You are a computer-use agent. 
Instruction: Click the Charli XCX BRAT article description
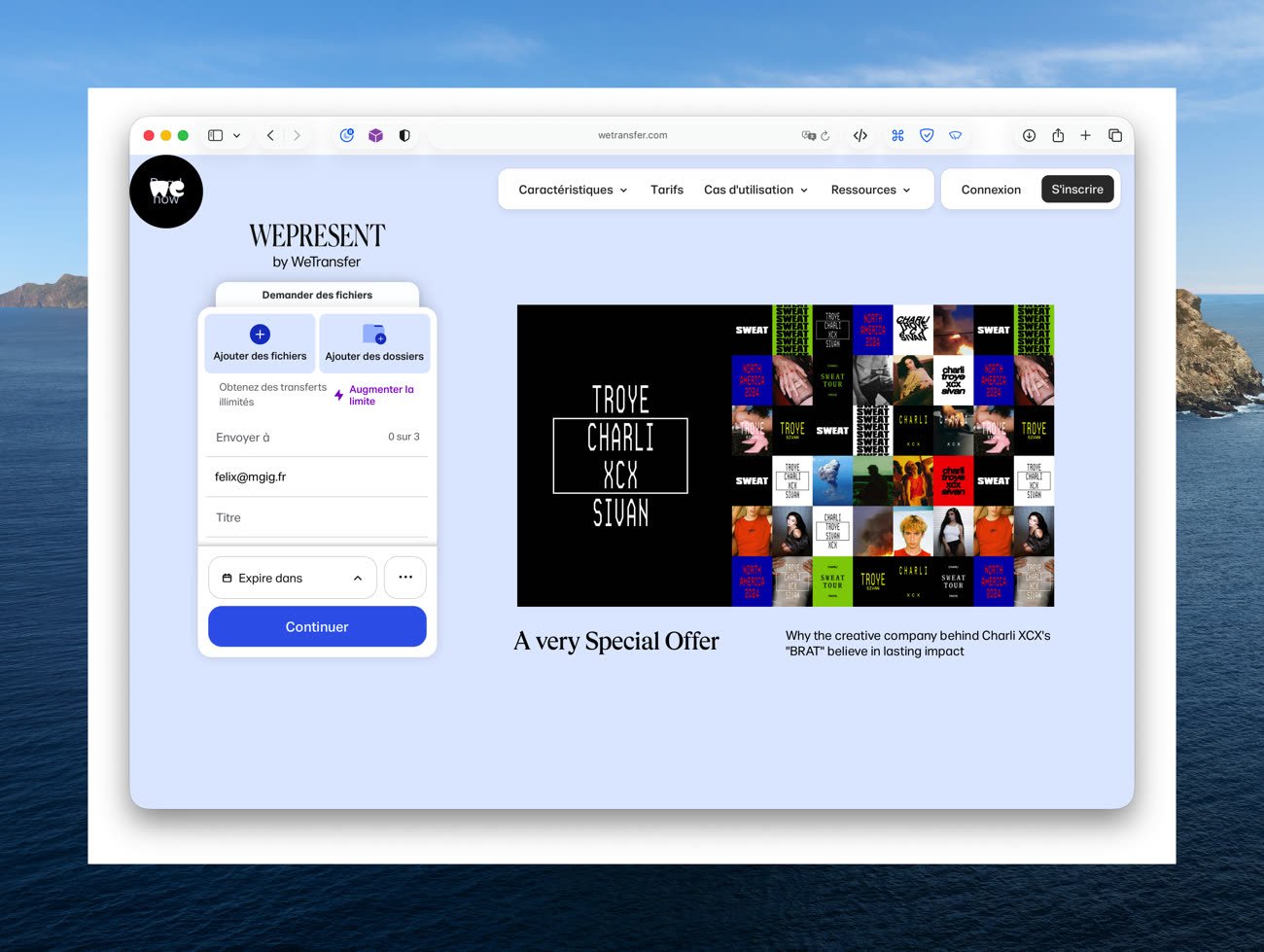click(x=918, y=644)
